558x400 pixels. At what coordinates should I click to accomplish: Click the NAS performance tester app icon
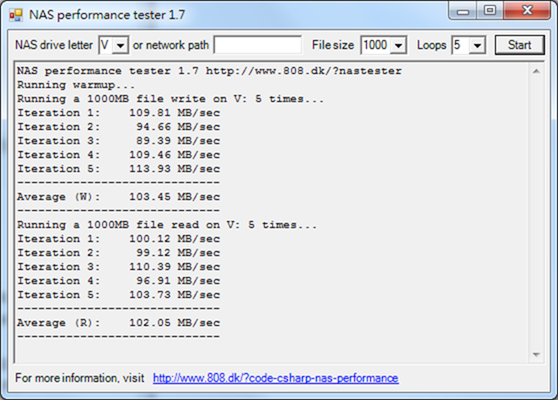tap(16, 15)
